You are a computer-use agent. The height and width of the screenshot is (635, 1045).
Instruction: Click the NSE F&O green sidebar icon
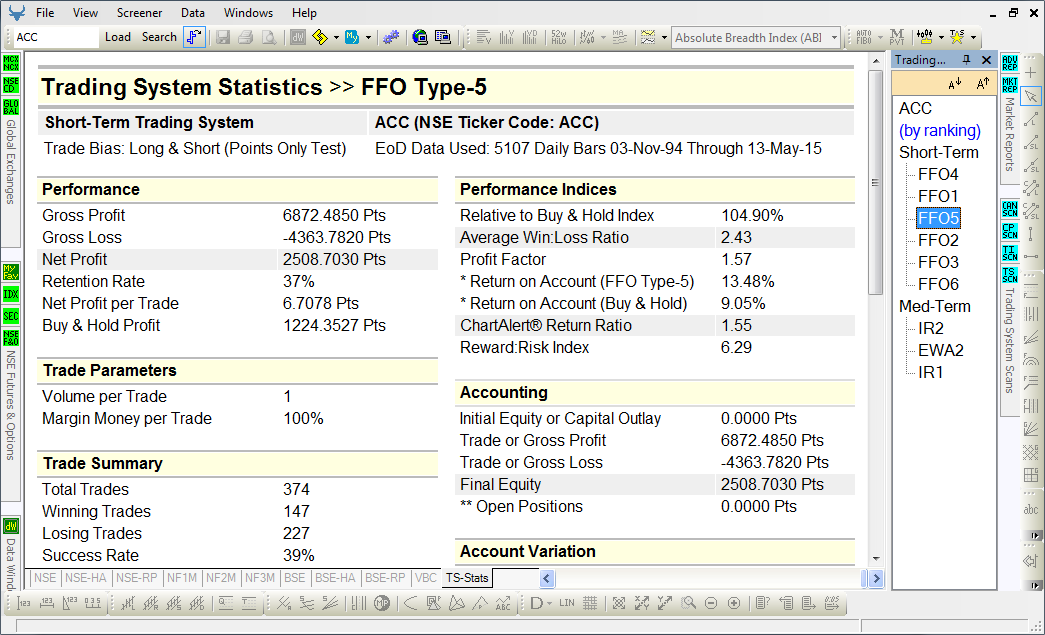(x=11, y=338)
